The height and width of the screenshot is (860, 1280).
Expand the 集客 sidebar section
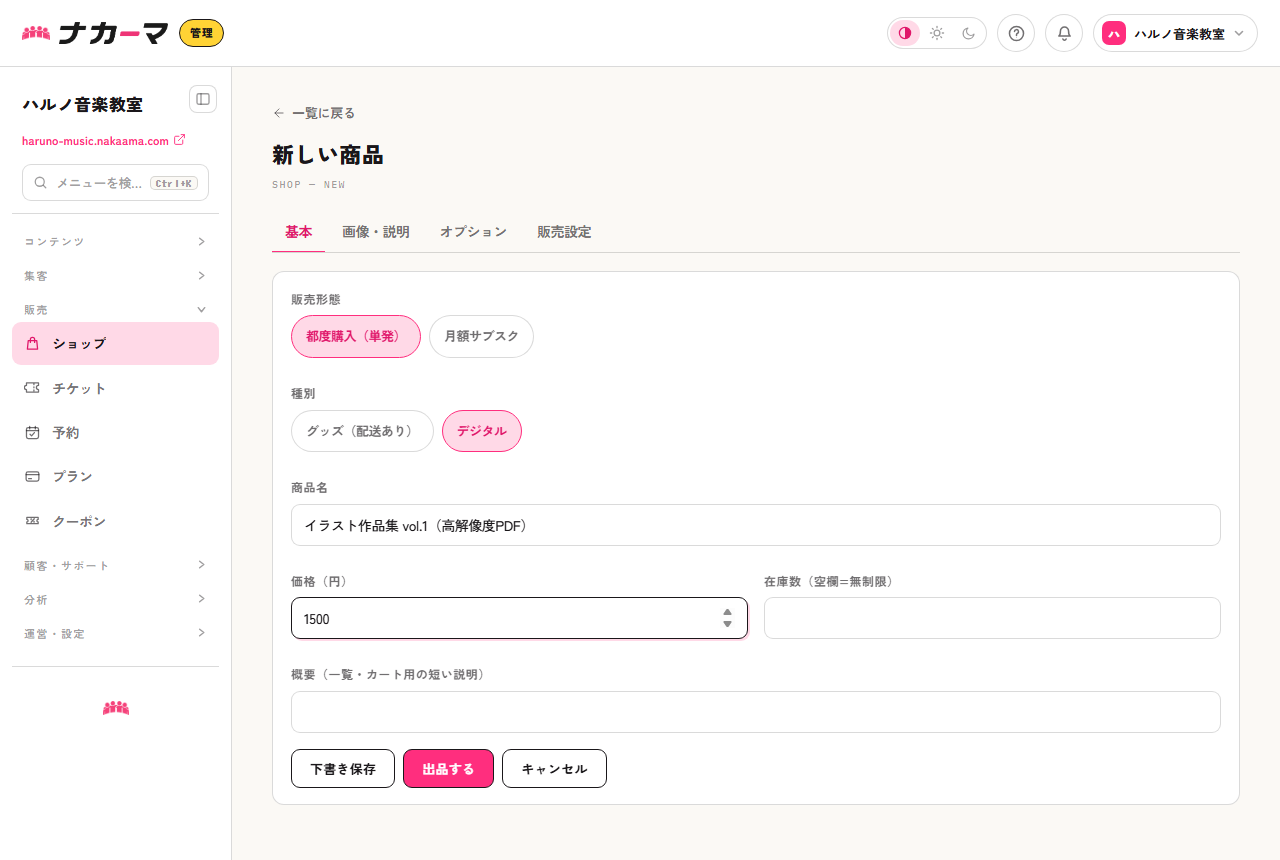point(115,275)
